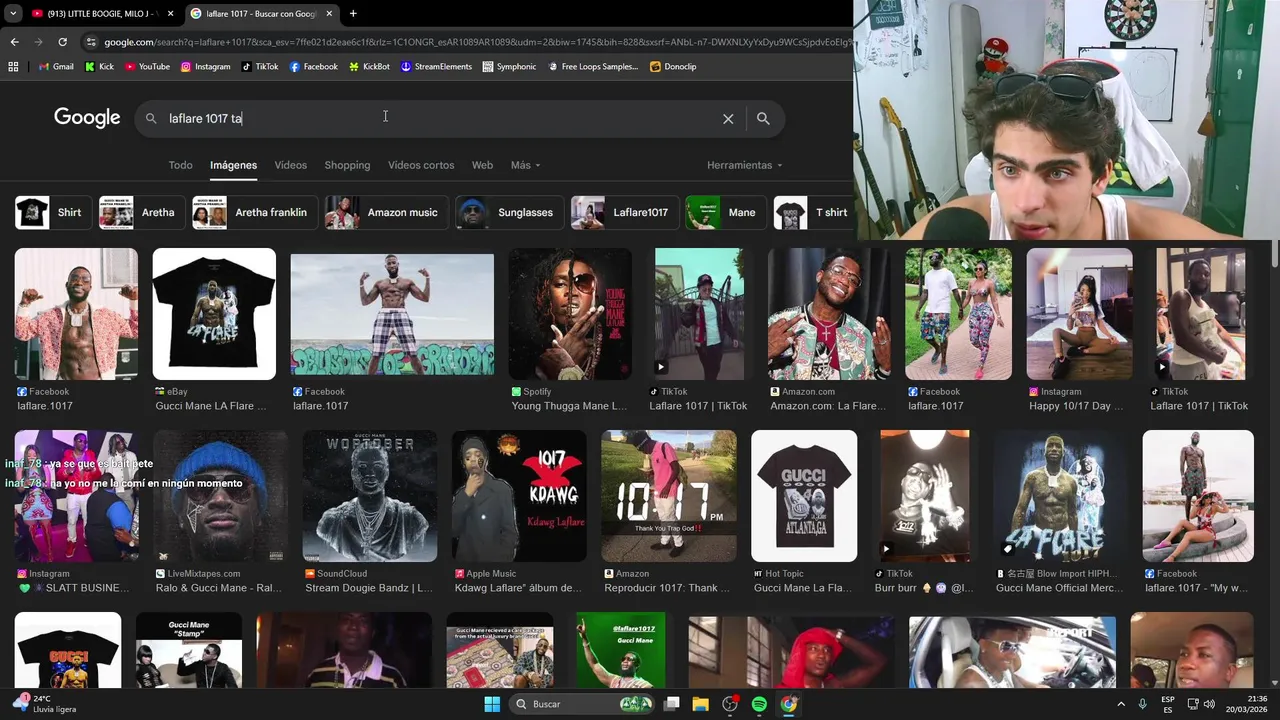
Task: Open Spotify from the taskbar
Action: (x=759, y=704)
